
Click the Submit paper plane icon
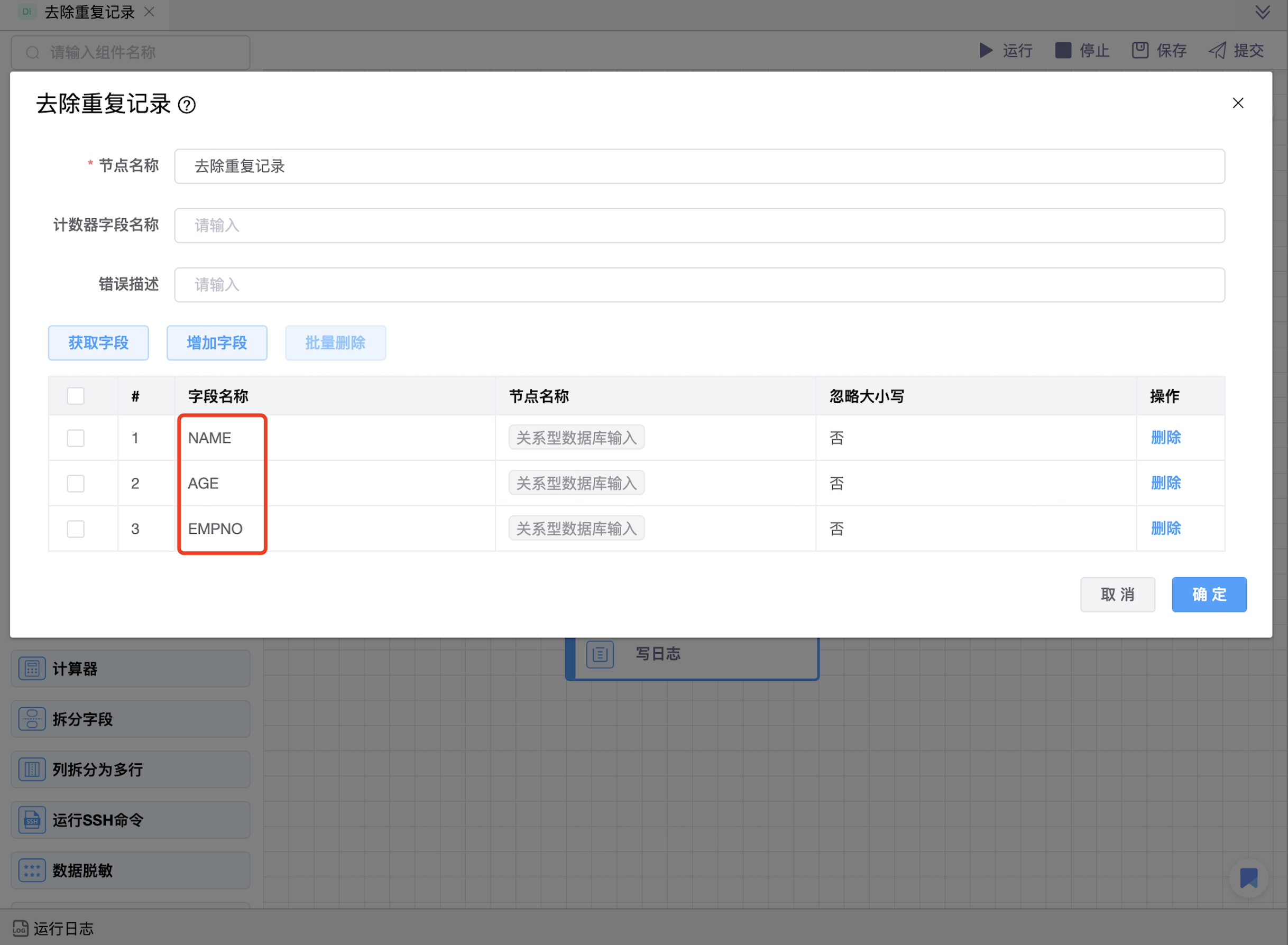click(1217, 50)
